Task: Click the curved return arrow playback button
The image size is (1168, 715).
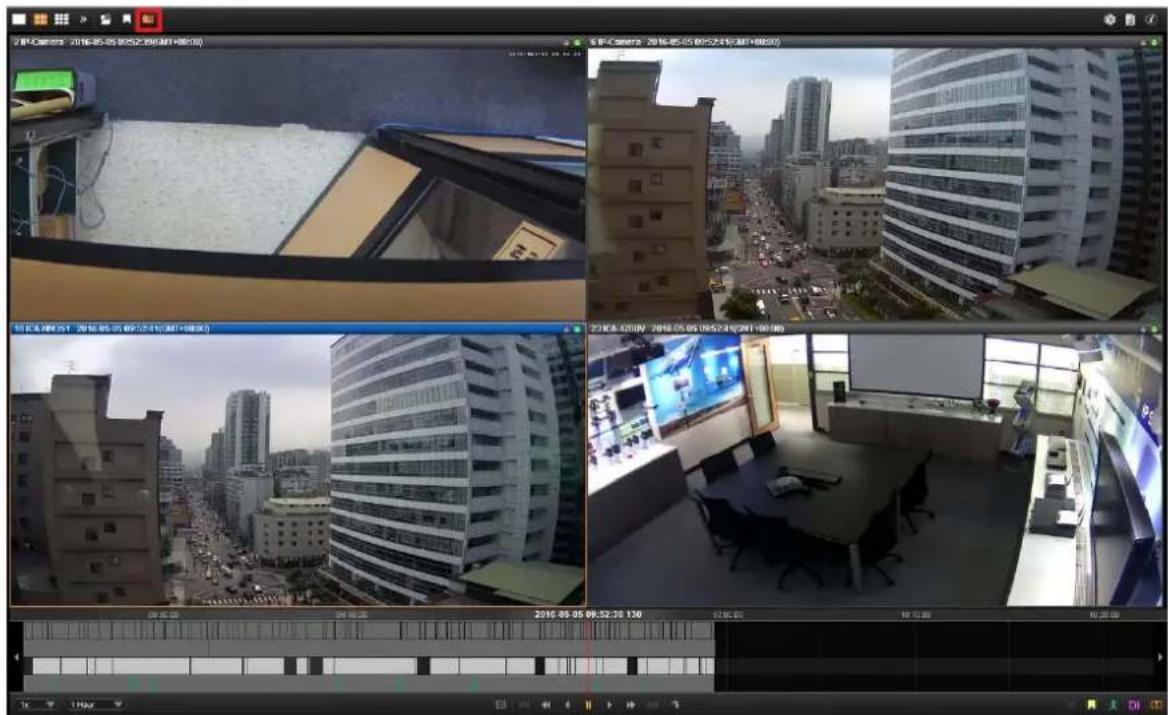Action: coord(675,705)
